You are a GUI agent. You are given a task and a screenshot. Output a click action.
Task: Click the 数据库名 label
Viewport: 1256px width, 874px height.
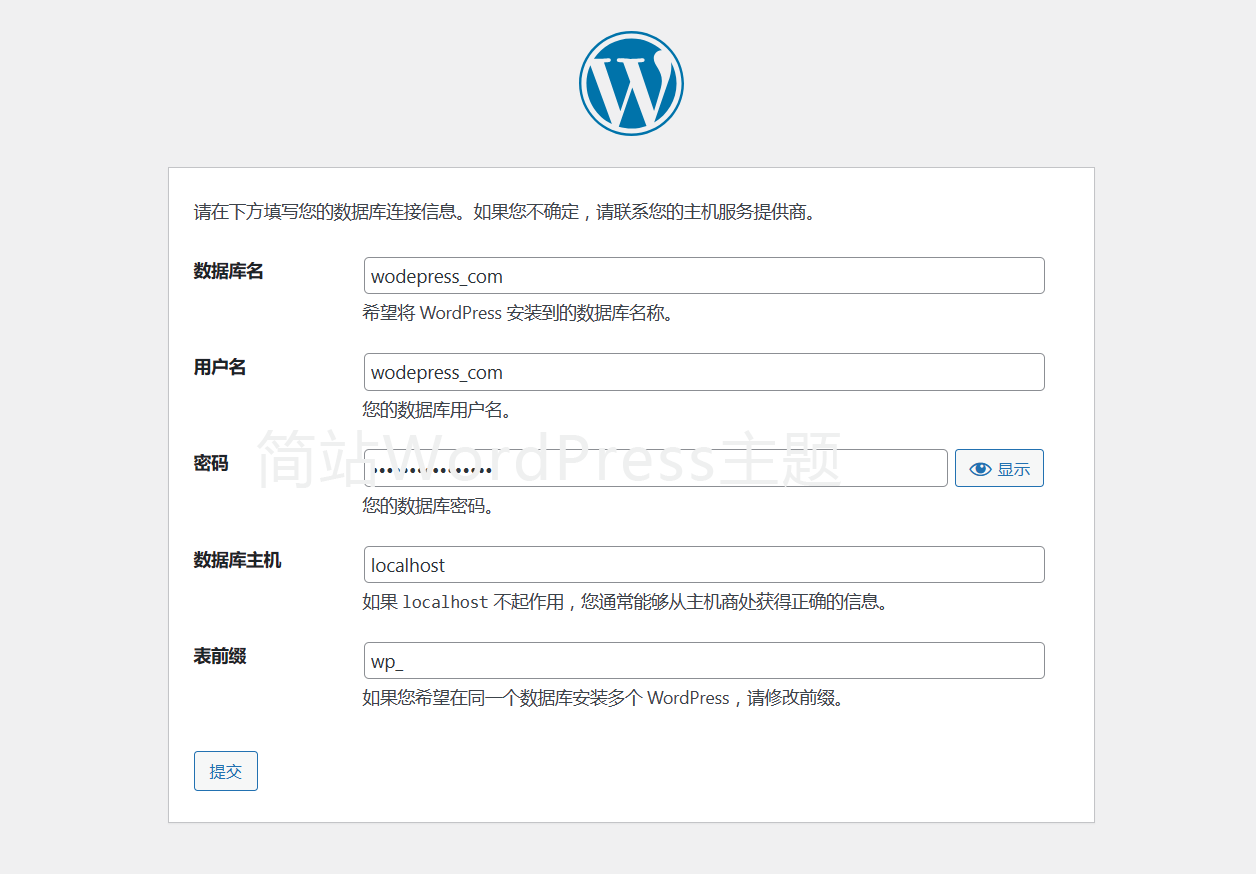228,272
